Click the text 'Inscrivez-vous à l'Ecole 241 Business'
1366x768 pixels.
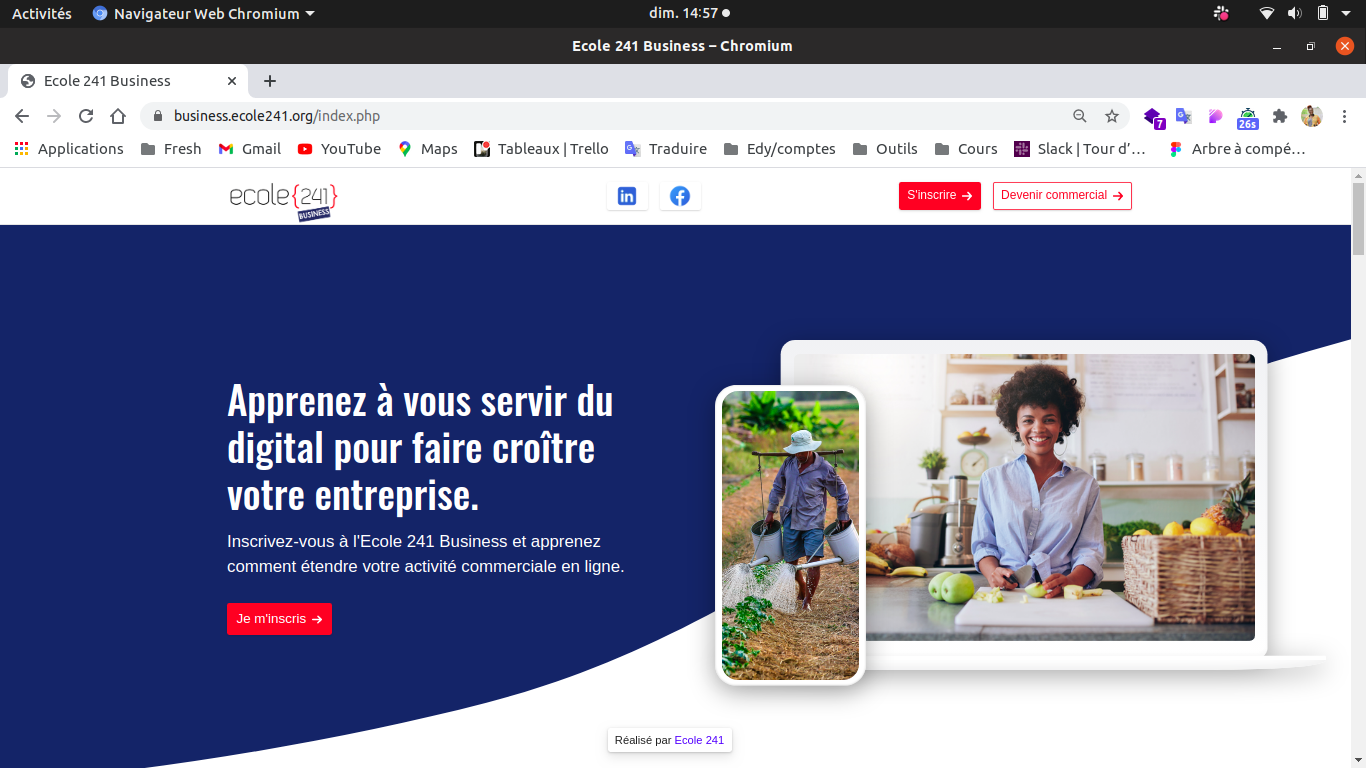(x=368, y=541)
